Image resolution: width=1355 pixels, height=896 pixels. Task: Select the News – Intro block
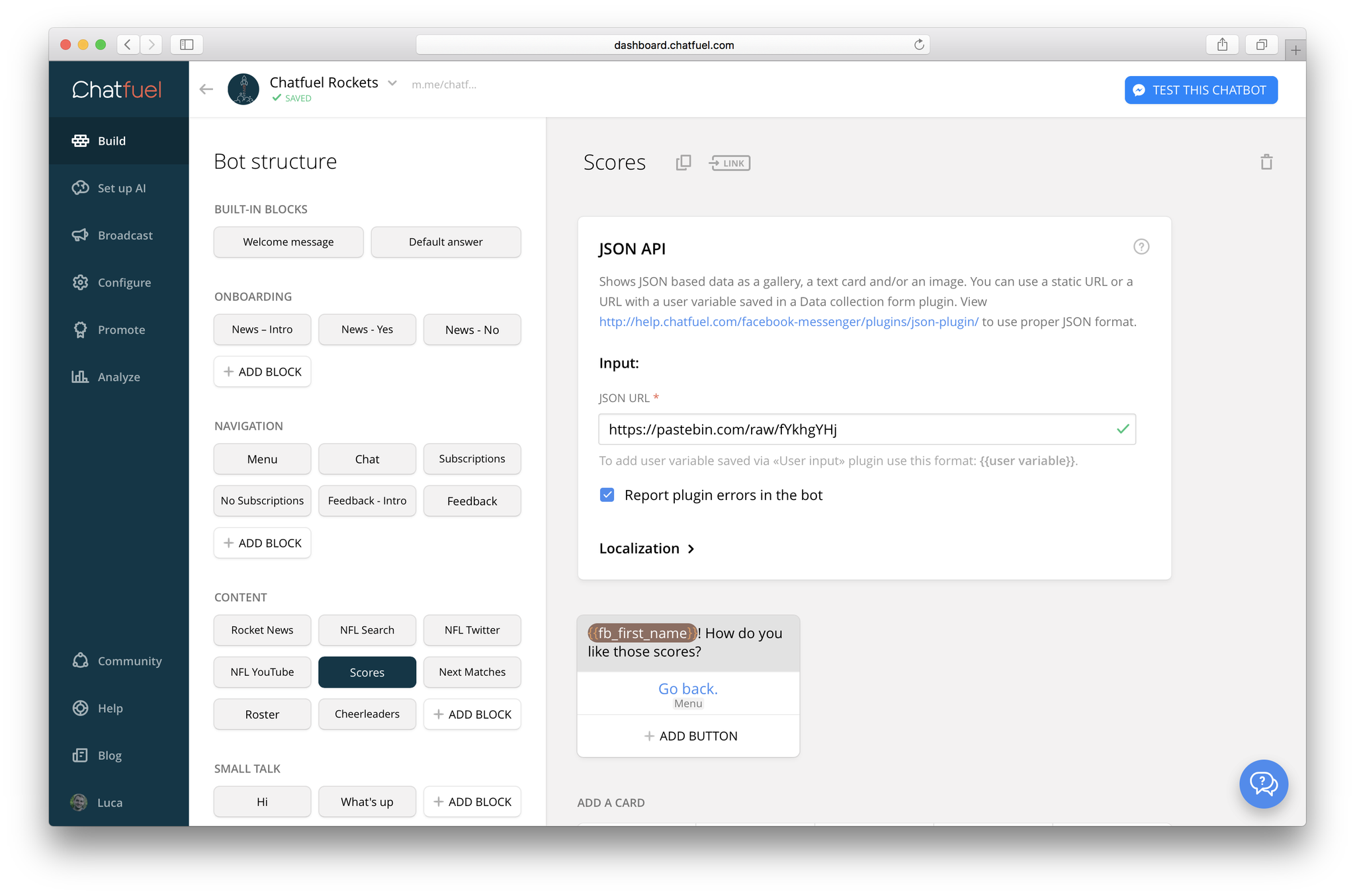click(262, 329)
